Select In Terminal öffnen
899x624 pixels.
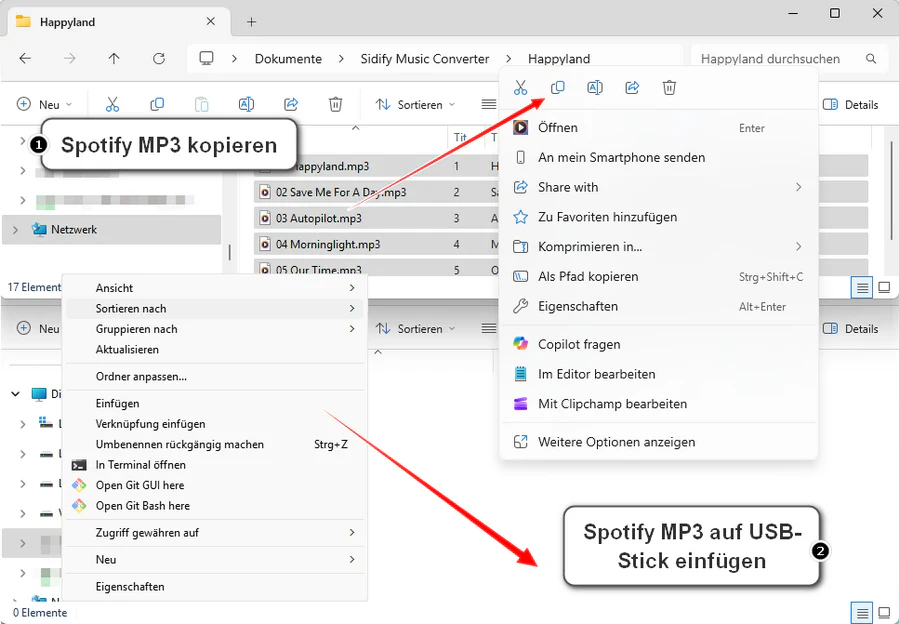click(x=214, y=465)
